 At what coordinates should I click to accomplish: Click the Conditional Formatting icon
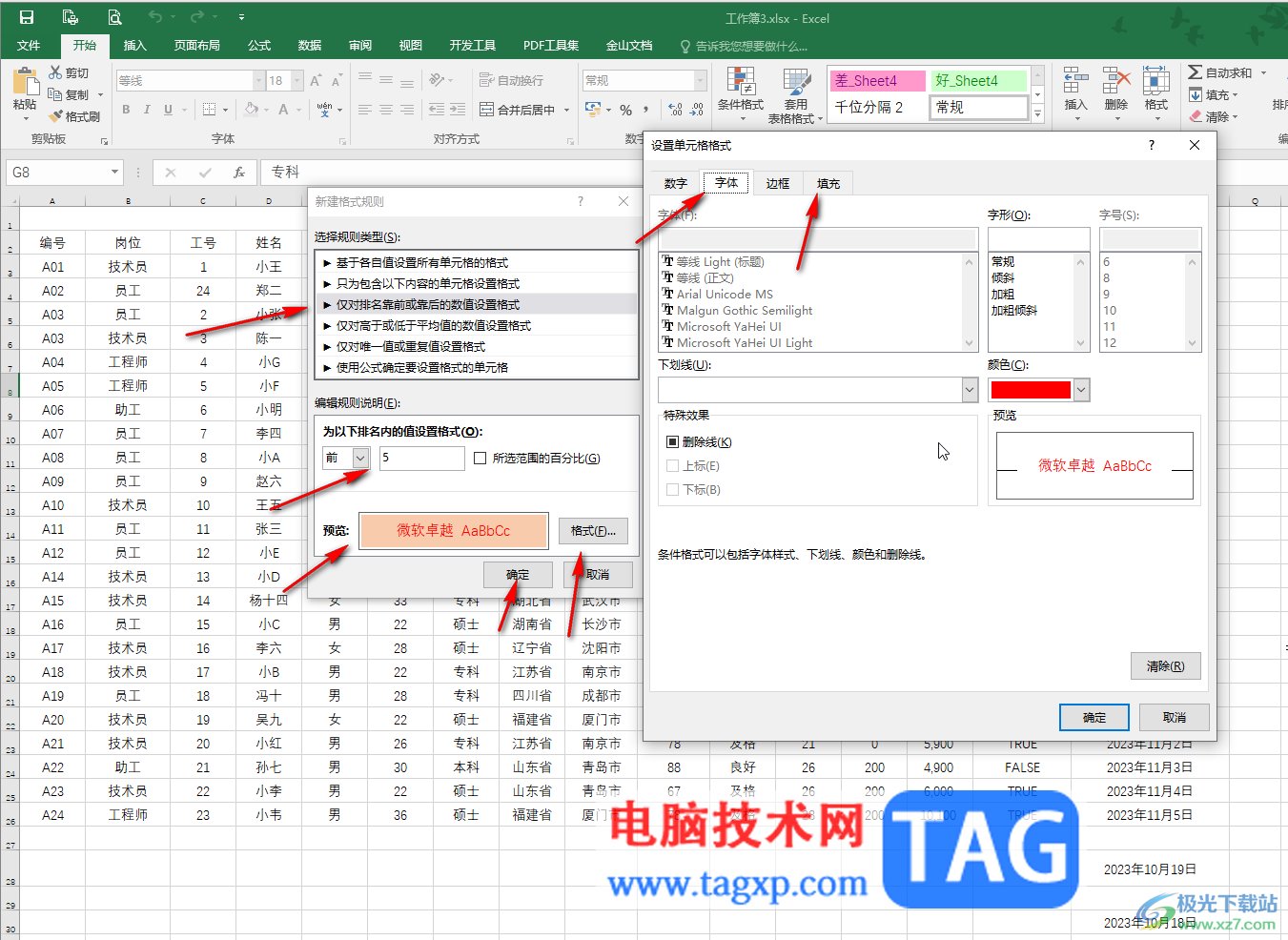coord(741,81)
